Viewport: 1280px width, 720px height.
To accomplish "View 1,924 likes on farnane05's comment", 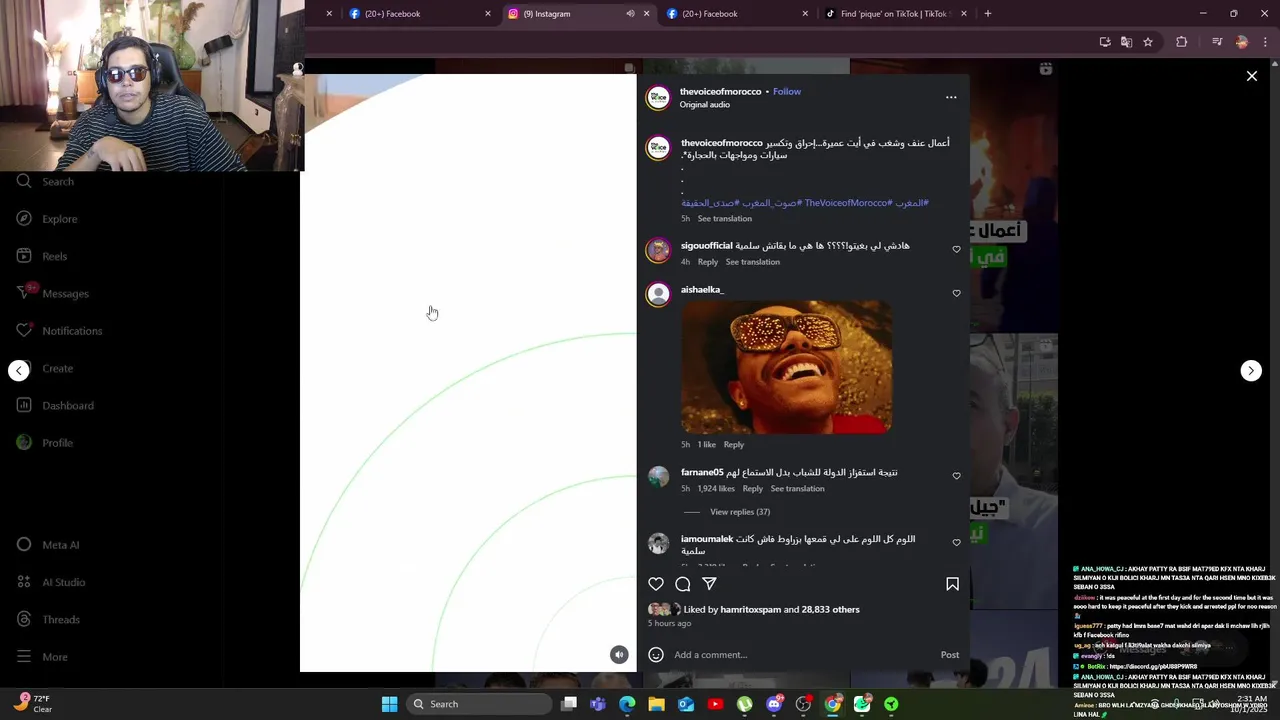I will (716, 488).
